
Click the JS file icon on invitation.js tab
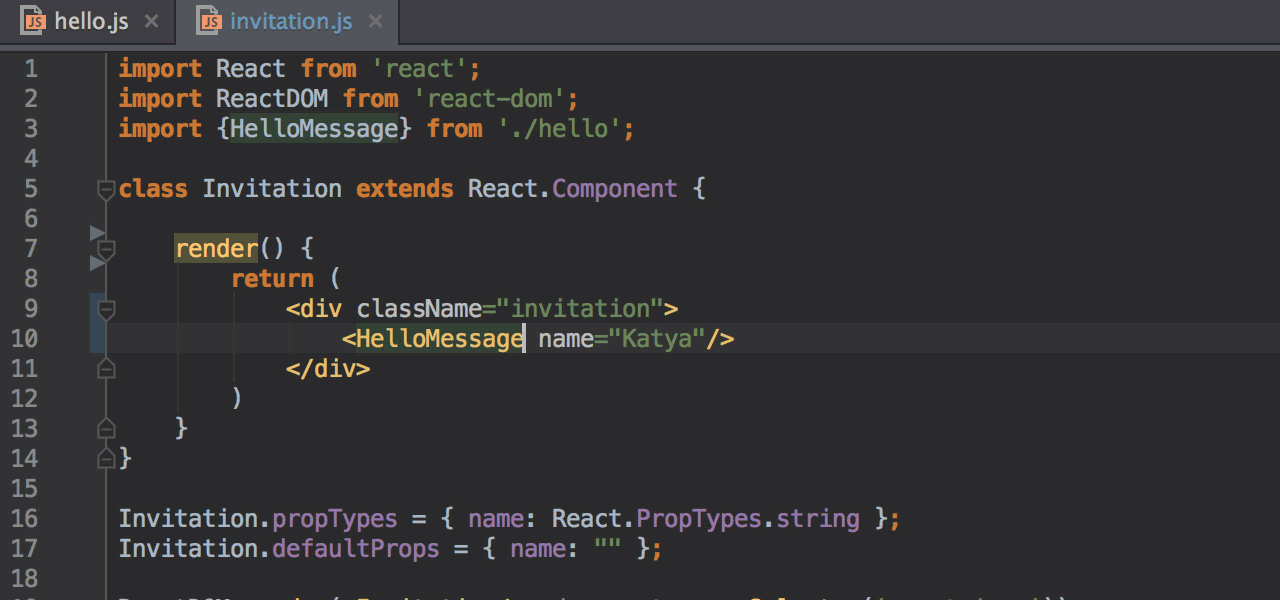(x=209, y=21)
